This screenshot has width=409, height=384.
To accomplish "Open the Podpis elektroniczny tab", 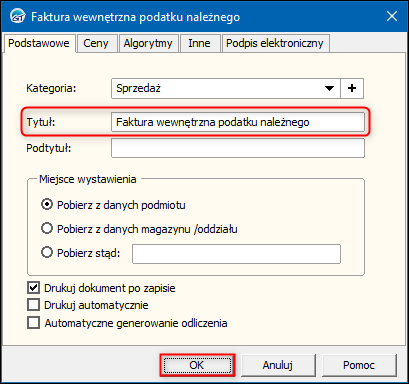I will [275, 43].
